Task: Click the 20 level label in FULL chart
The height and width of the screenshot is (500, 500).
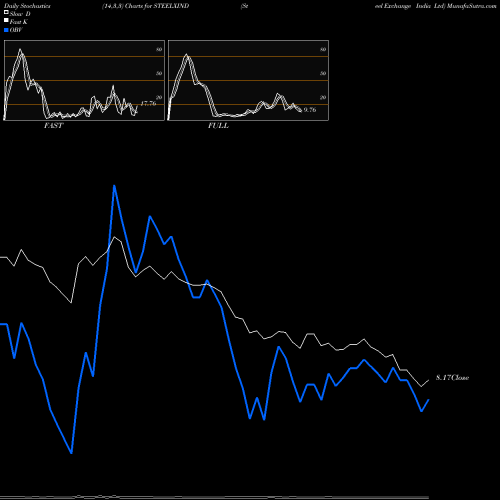Action: [x=323, y=97]
